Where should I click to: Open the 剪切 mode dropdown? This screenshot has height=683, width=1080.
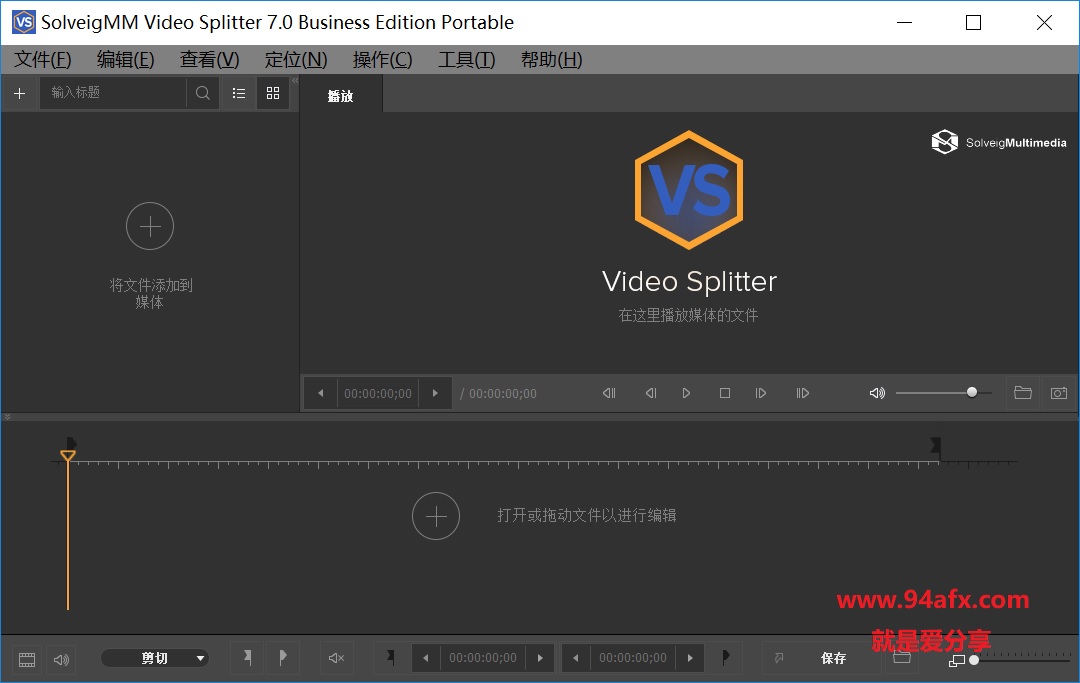[x=155, y=658]
